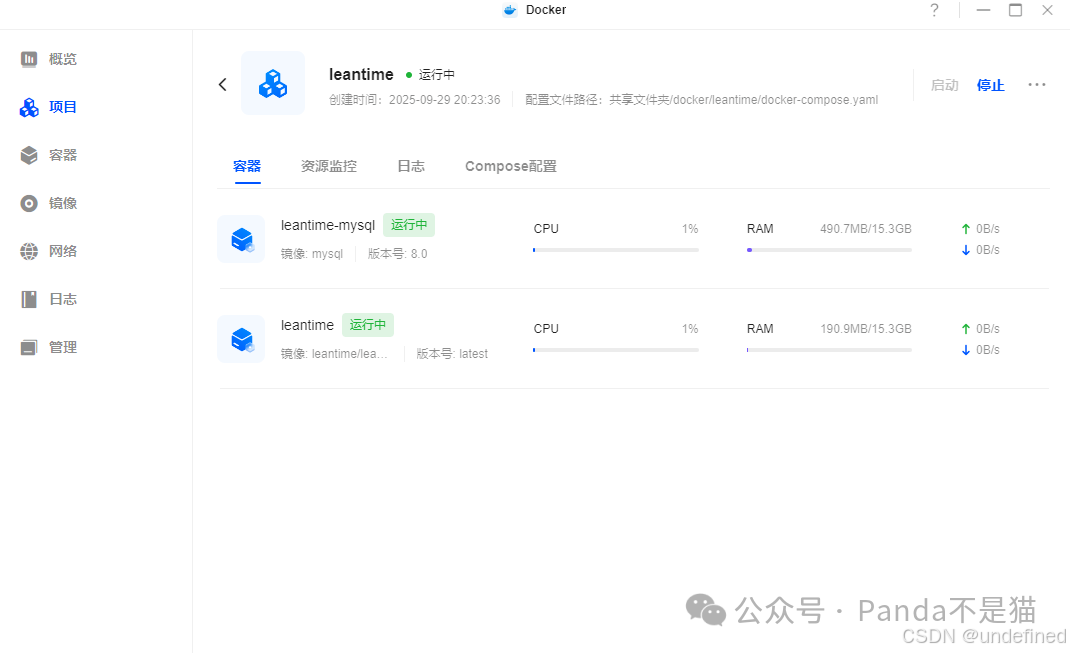Click the project status 运行中 next to title
The width and height of the screenshot is (1070, 653).
(x=436, y=74)
